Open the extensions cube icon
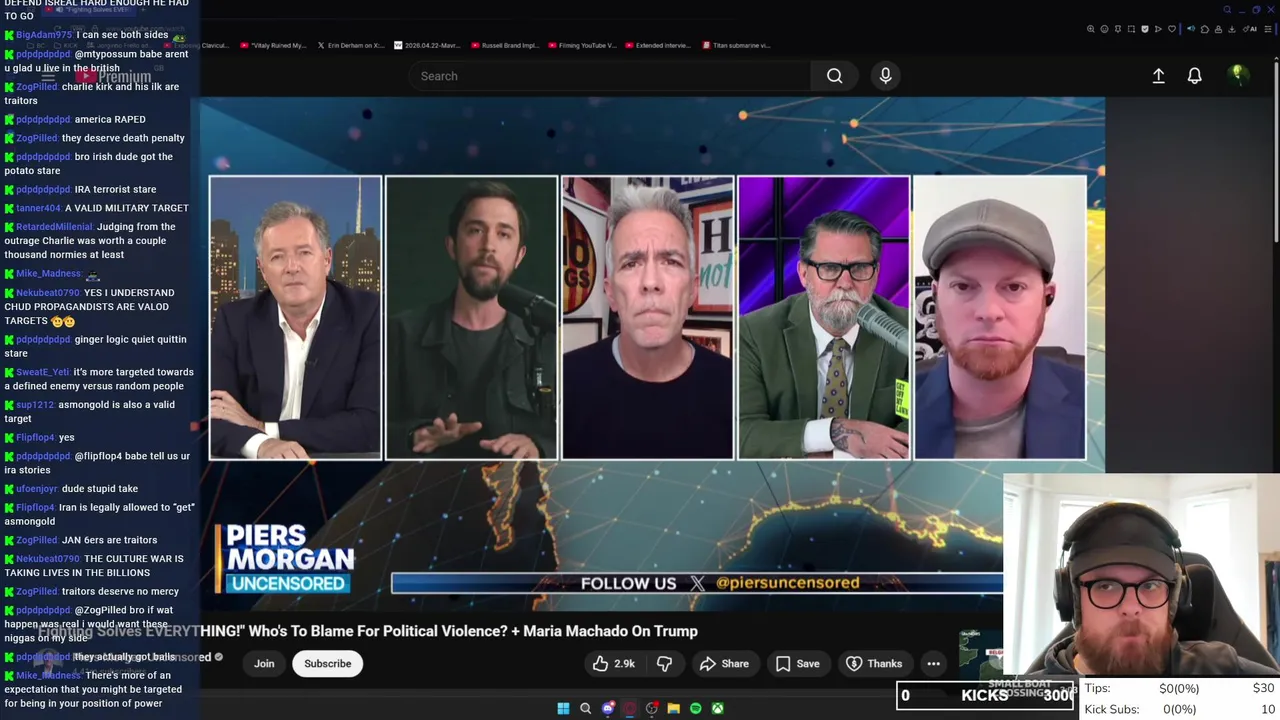1280x720 pixels. (x=1205, y=29)
